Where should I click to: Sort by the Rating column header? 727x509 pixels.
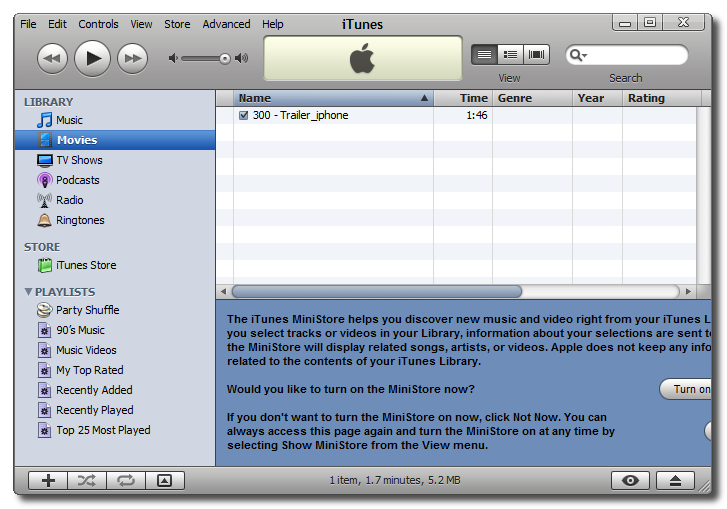662,98
